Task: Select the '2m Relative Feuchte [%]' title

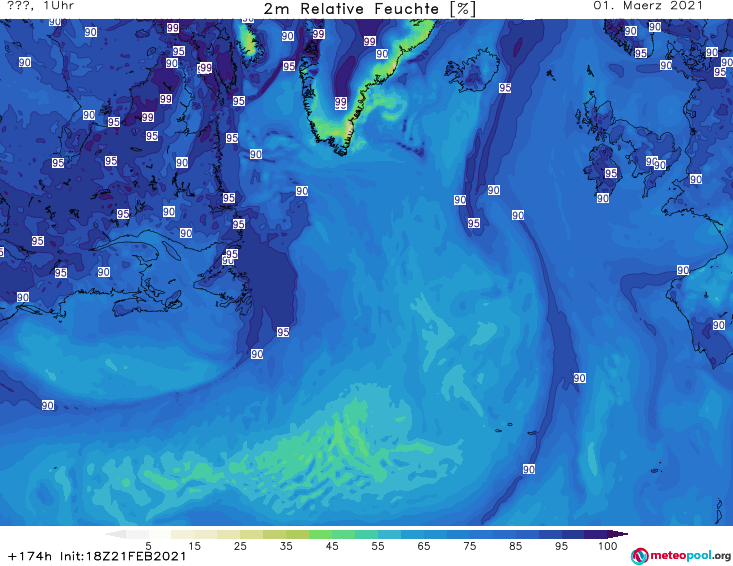Action: 369,9
